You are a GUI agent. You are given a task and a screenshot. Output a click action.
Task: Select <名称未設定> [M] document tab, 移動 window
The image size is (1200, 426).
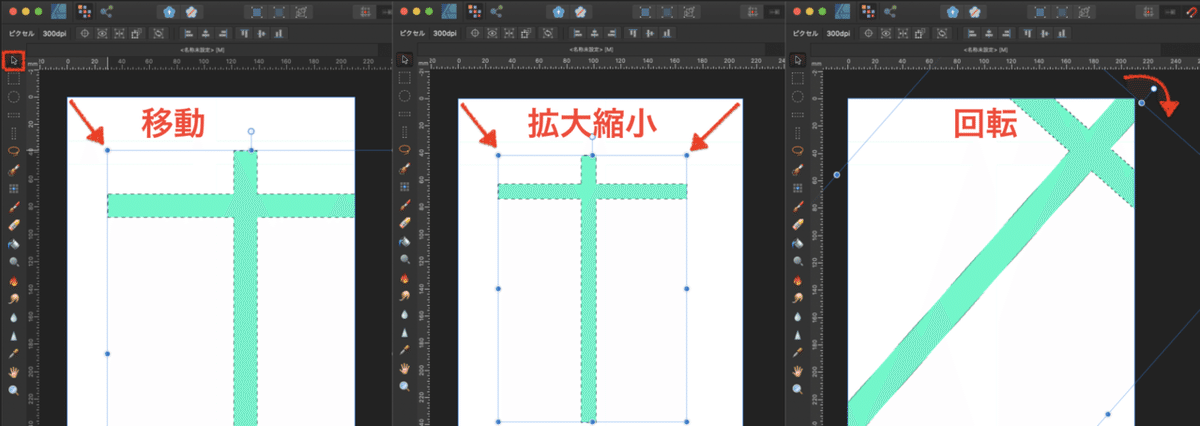202,50
